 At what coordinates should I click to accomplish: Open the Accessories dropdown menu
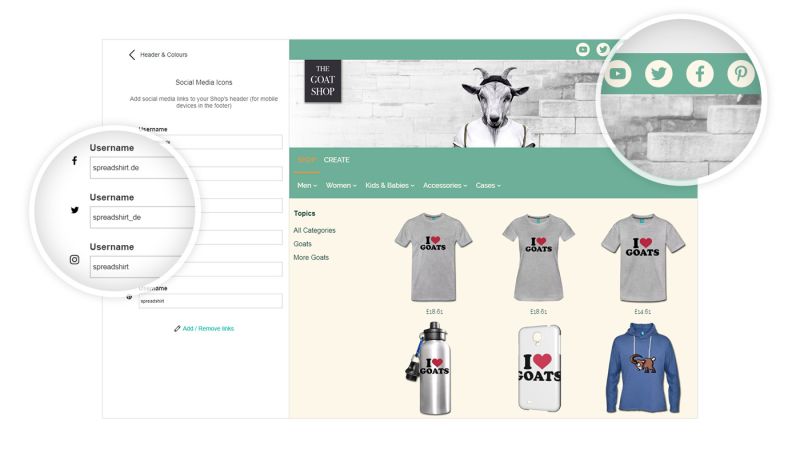pos(445,185)
